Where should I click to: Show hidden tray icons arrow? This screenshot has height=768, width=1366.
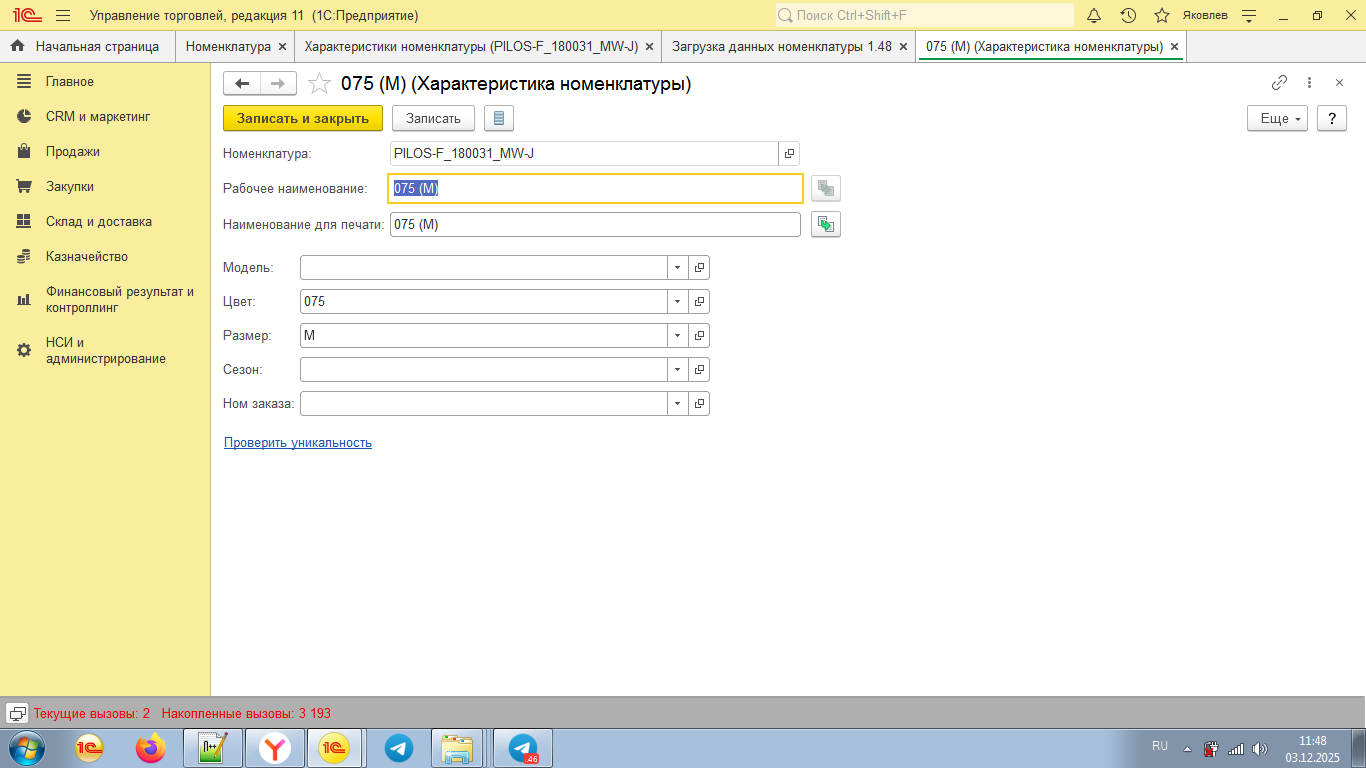[1187, 748]
